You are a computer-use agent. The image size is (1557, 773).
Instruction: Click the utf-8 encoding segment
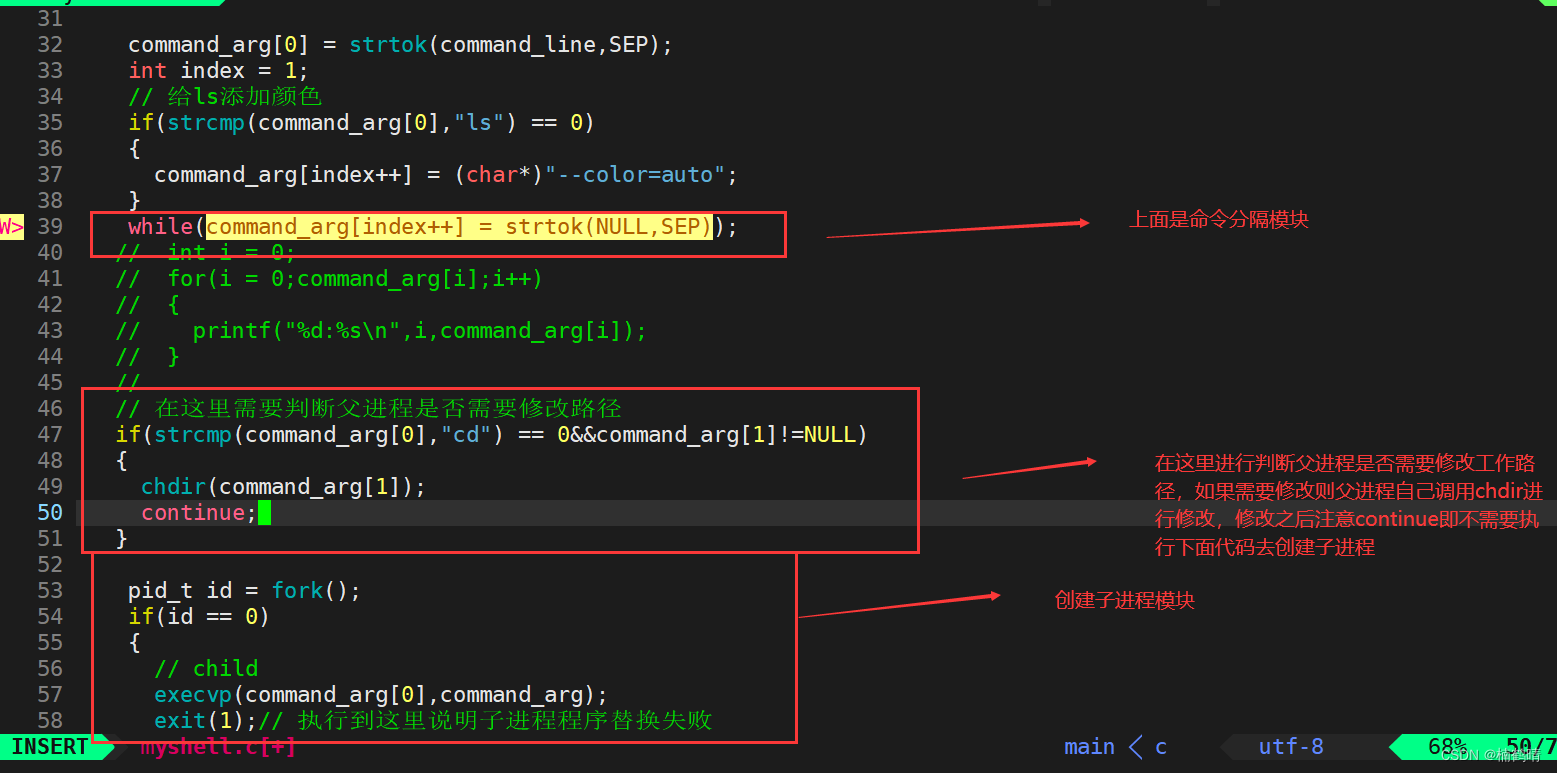[x=1291, y=747]
